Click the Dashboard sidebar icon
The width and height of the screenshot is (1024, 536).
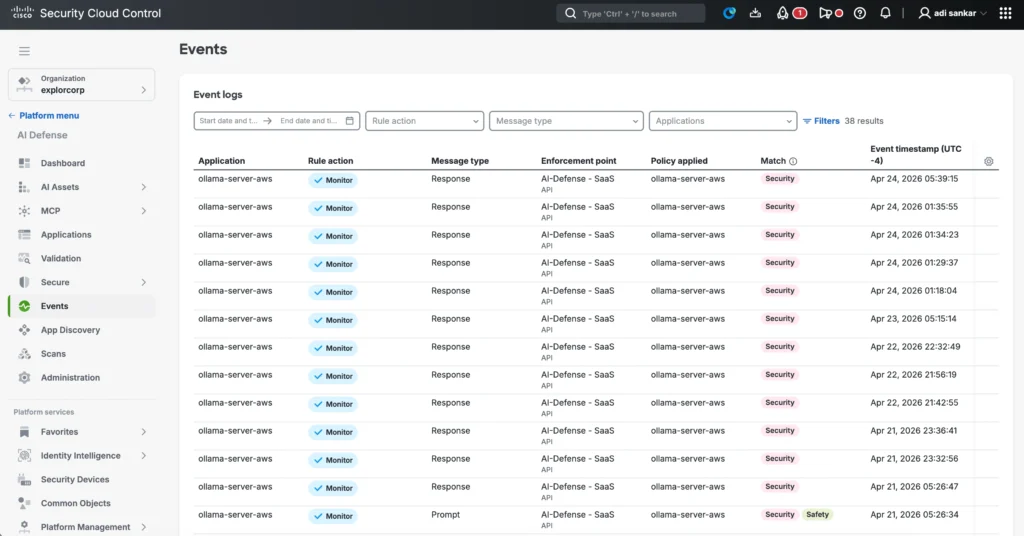[24, 163]
